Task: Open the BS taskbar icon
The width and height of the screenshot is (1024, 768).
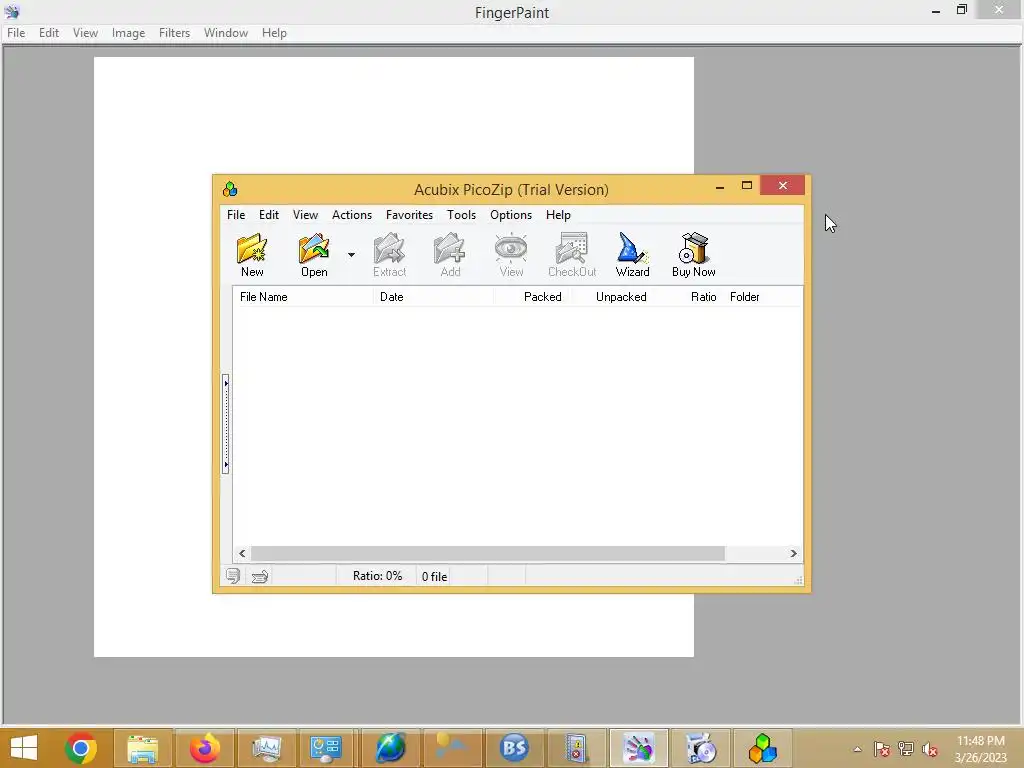Action: [514, 748]
